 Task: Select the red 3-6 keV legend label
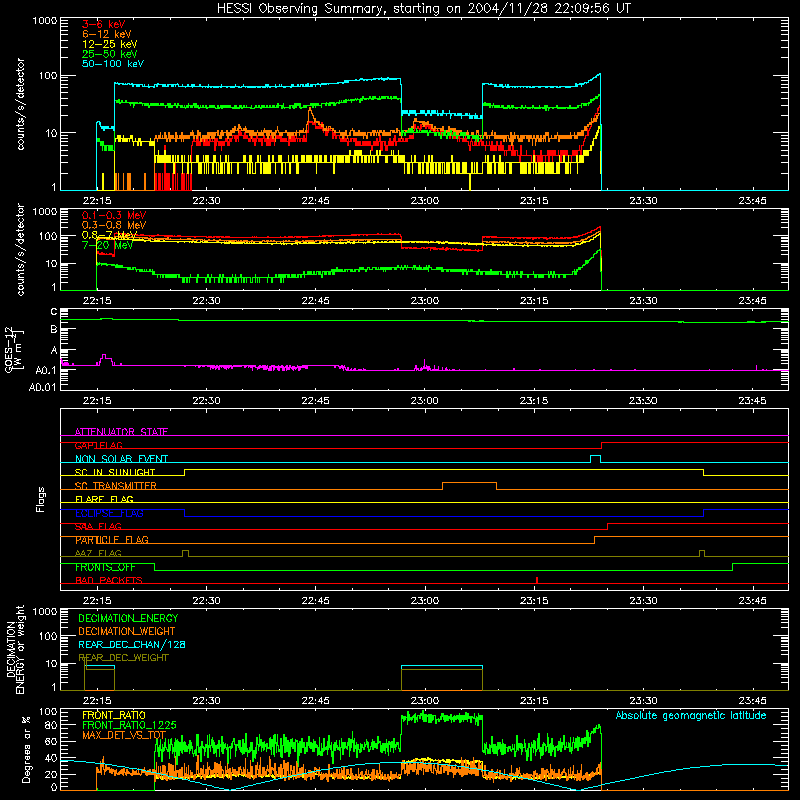104,24
